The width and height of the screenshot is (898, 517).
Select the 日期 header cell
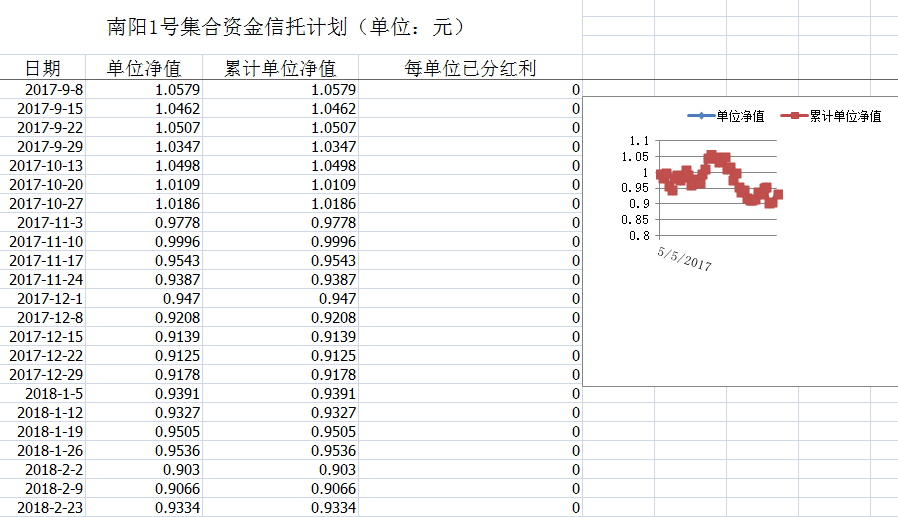tap(42, 68)
